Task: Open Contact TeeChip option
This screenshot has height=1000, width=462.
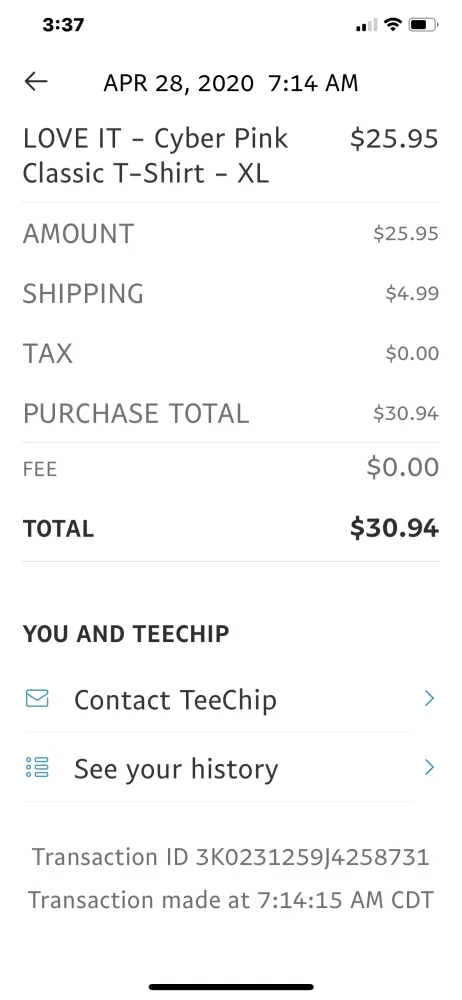Action: tap(231, 699)
